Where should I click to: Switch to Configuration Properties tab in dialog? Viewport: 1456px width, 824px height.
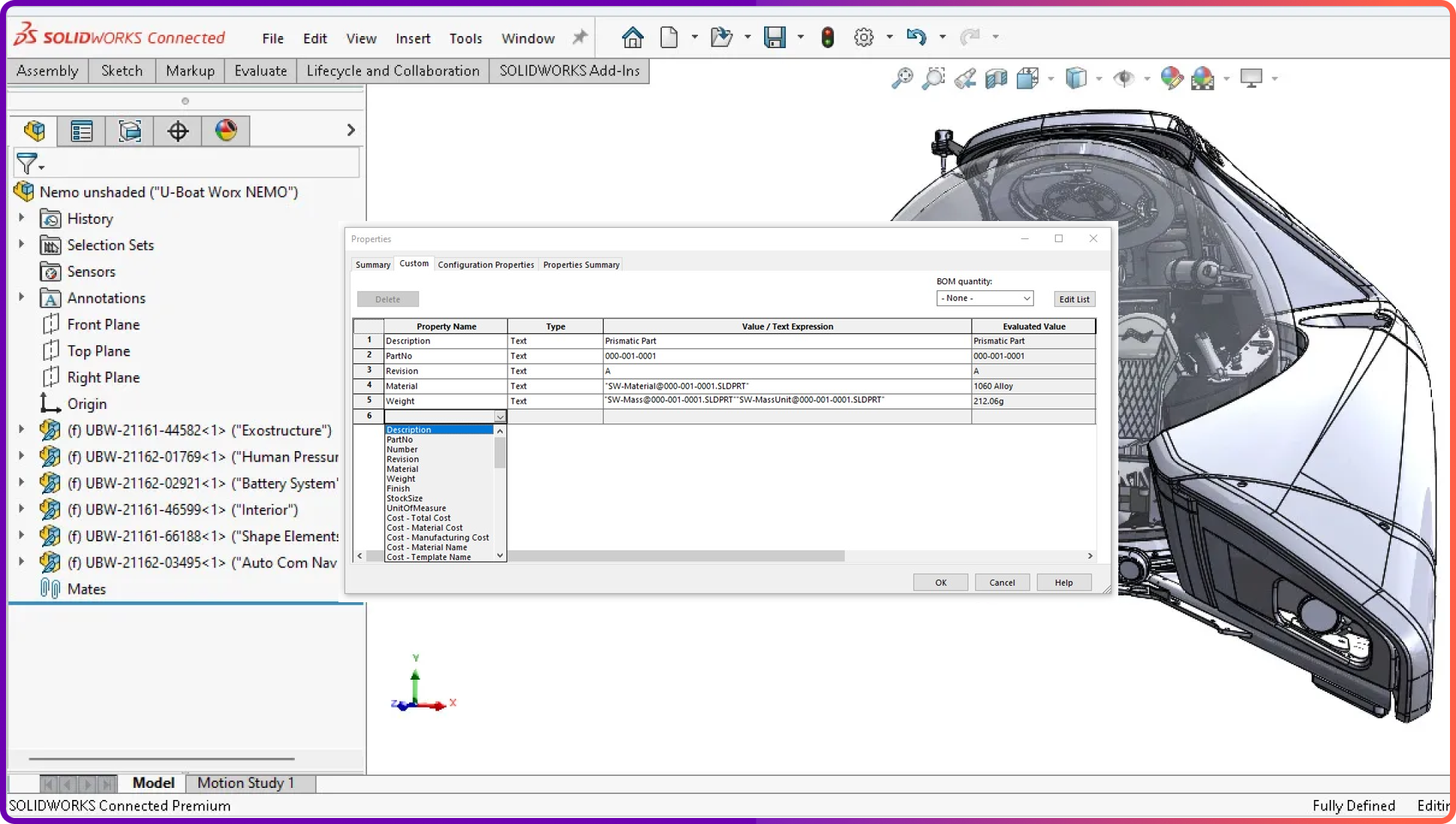point(486,265)
